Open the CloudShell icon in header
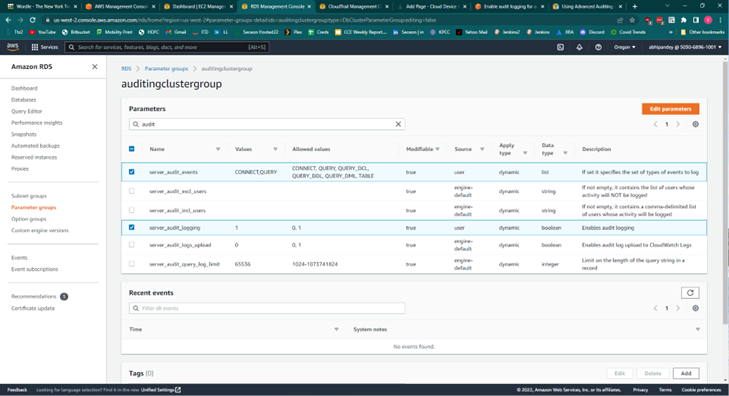729x396 pixels. click(x=561, y=47)
